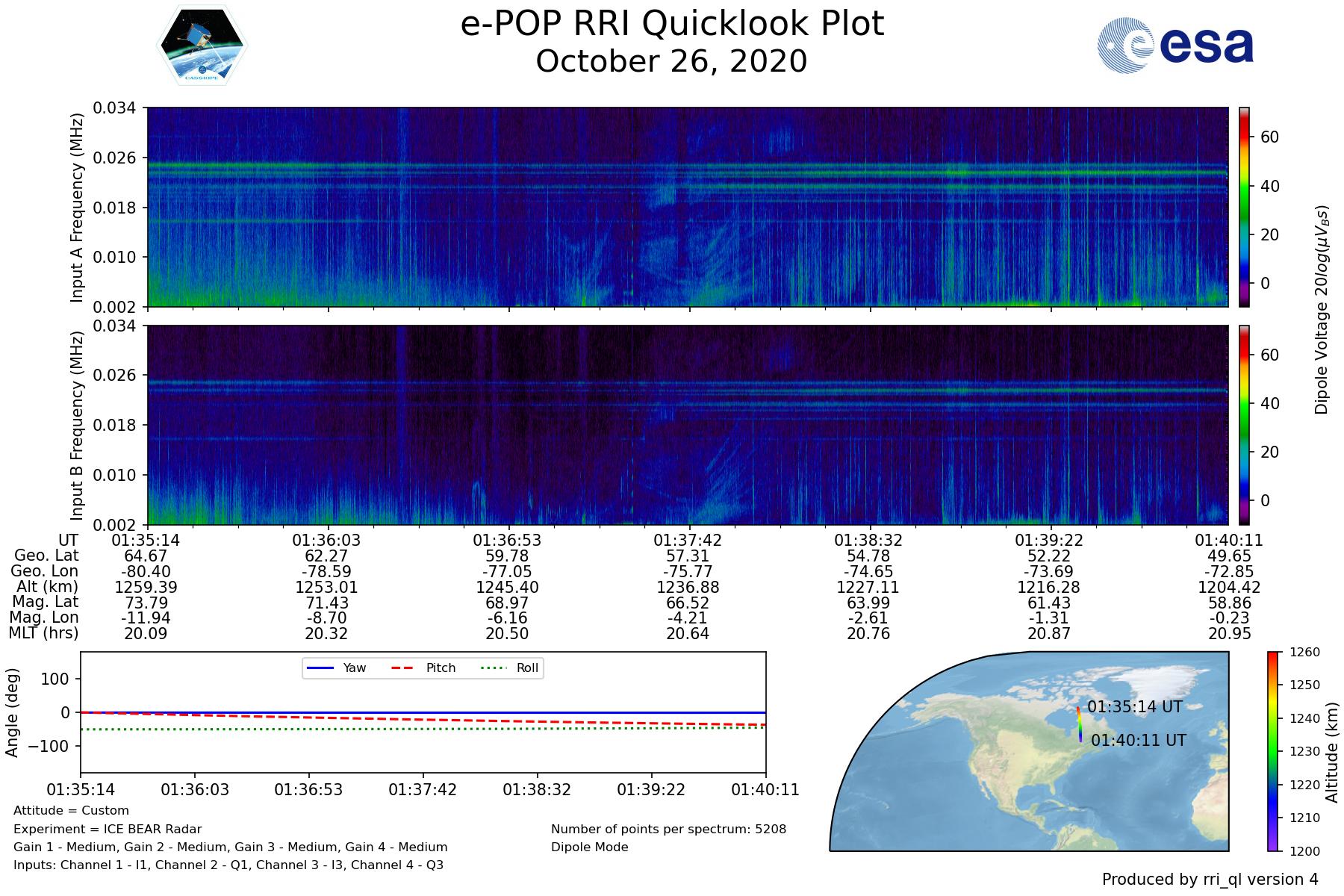Click the ESA logo
Screen dimensions: 1344x896
pyautogui.click(x=1175, y=46)
